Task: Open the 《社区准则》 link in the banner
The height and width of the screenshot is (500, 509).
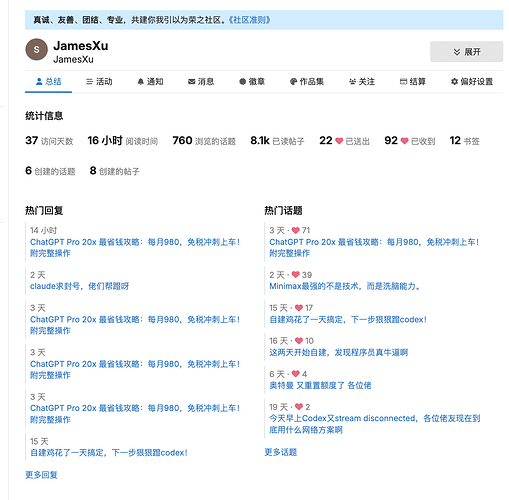Action: point(249,20)
